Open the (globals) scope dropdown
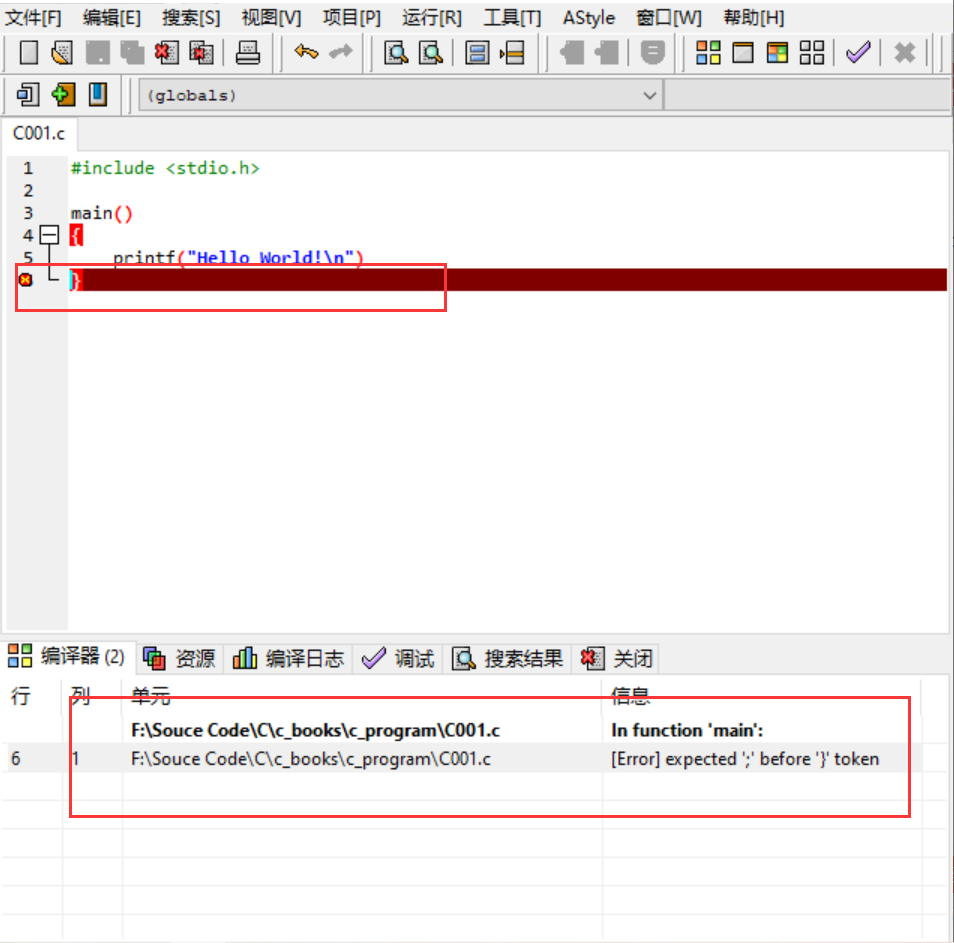Viewport: 954px width, 943px height. pyautogui.click(x=400, y=96)
